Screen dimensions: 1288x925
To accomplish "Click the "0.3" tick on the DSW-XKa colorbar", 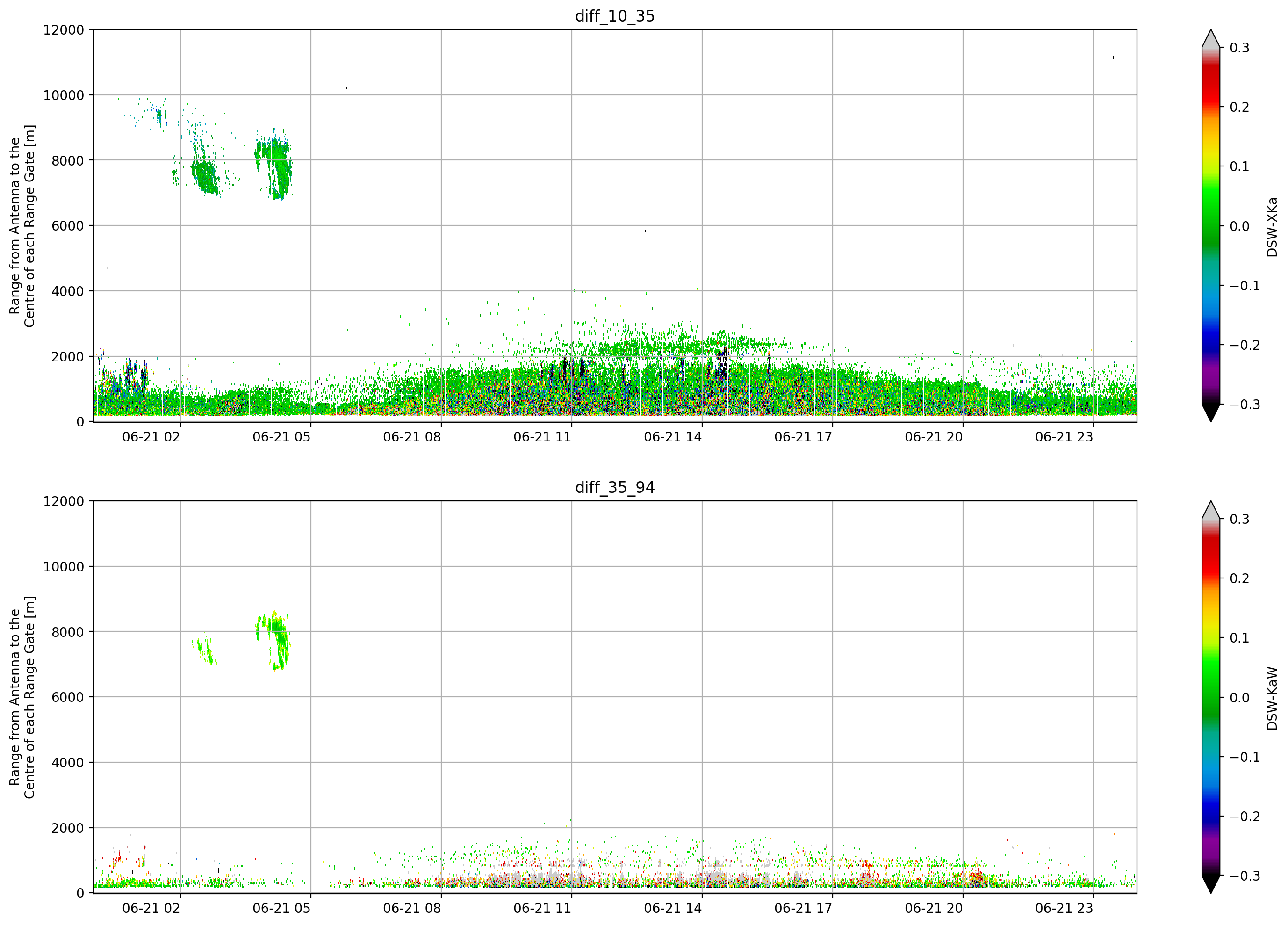I will point(1239,48).
